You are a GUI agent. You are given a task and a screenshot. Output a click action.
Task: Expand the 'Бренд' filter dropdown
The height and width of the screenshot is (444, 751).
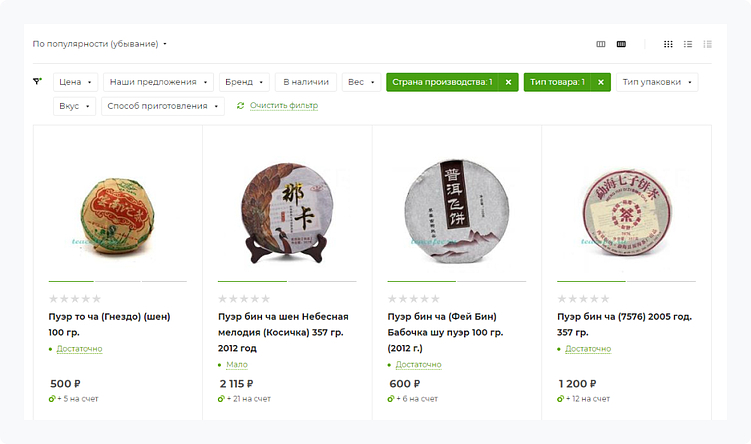(x=244, y=82)
